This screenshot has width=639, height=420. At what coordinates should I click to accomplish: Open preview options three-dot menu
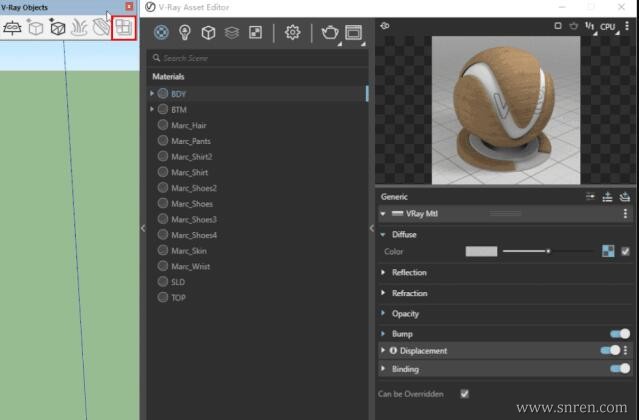[x=627, y=26]
